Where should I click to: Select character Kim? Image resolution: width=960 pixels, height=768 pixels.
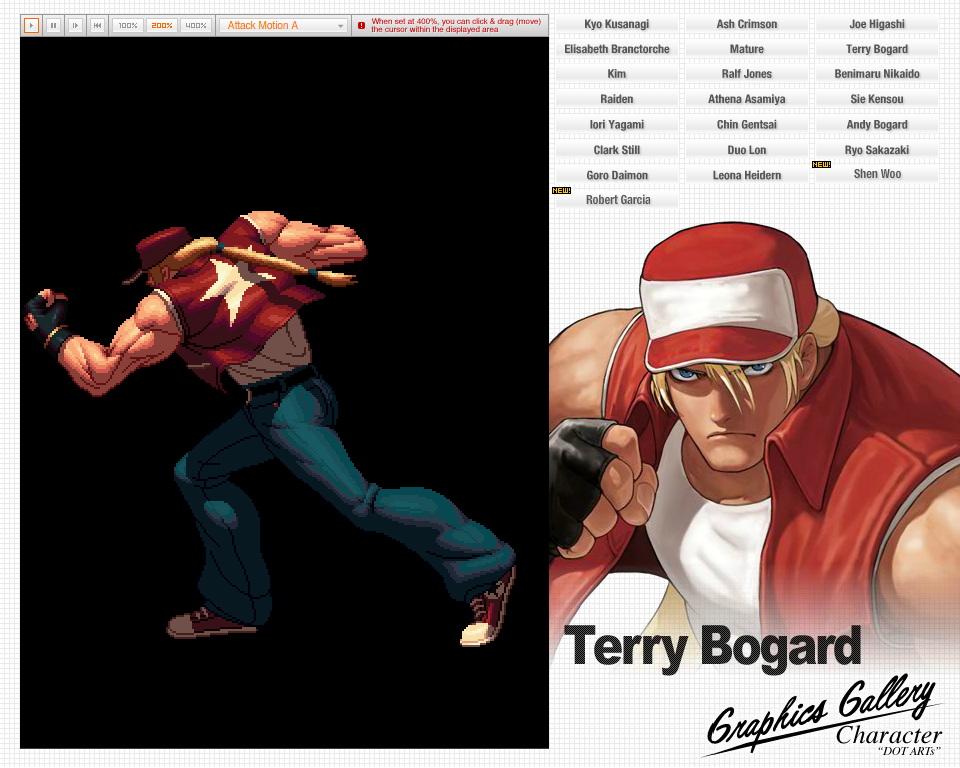pyautogui.click(x=617, y=73)
